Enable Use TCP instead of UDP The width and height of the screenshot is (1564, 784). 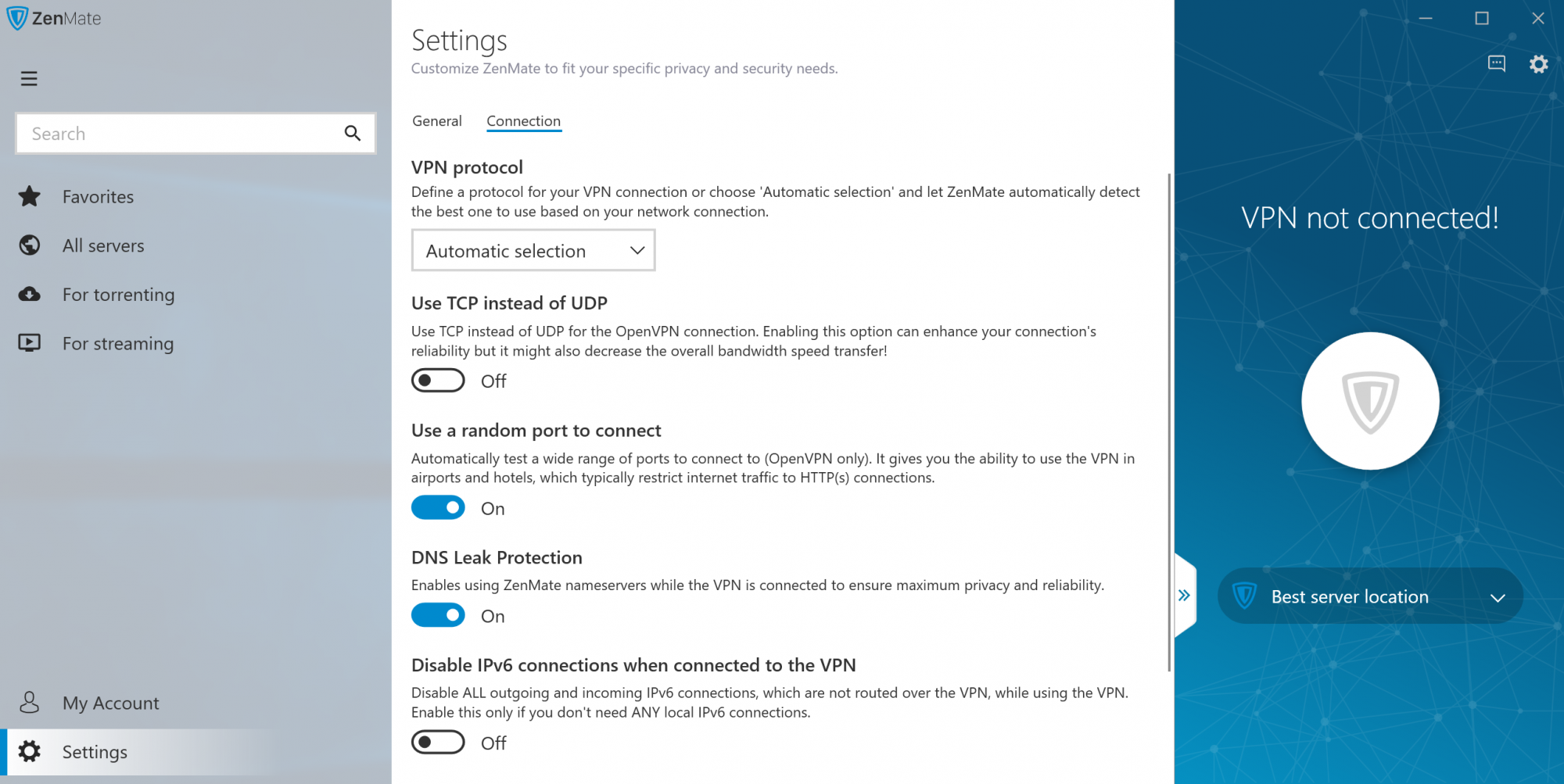pyautogui.click(x=438, y=381)
